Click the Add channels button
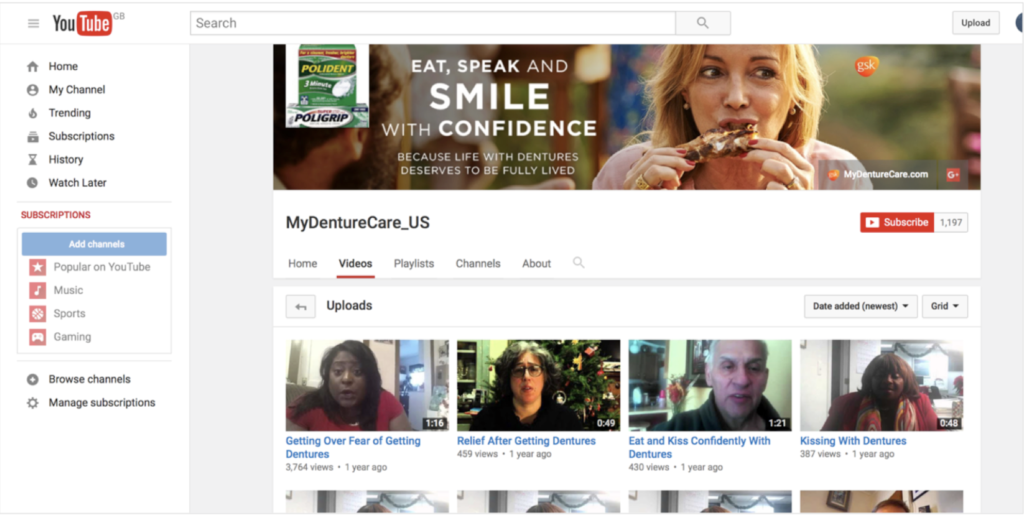The height and width of the screenshot is (515, 1024). coord(94,244)
